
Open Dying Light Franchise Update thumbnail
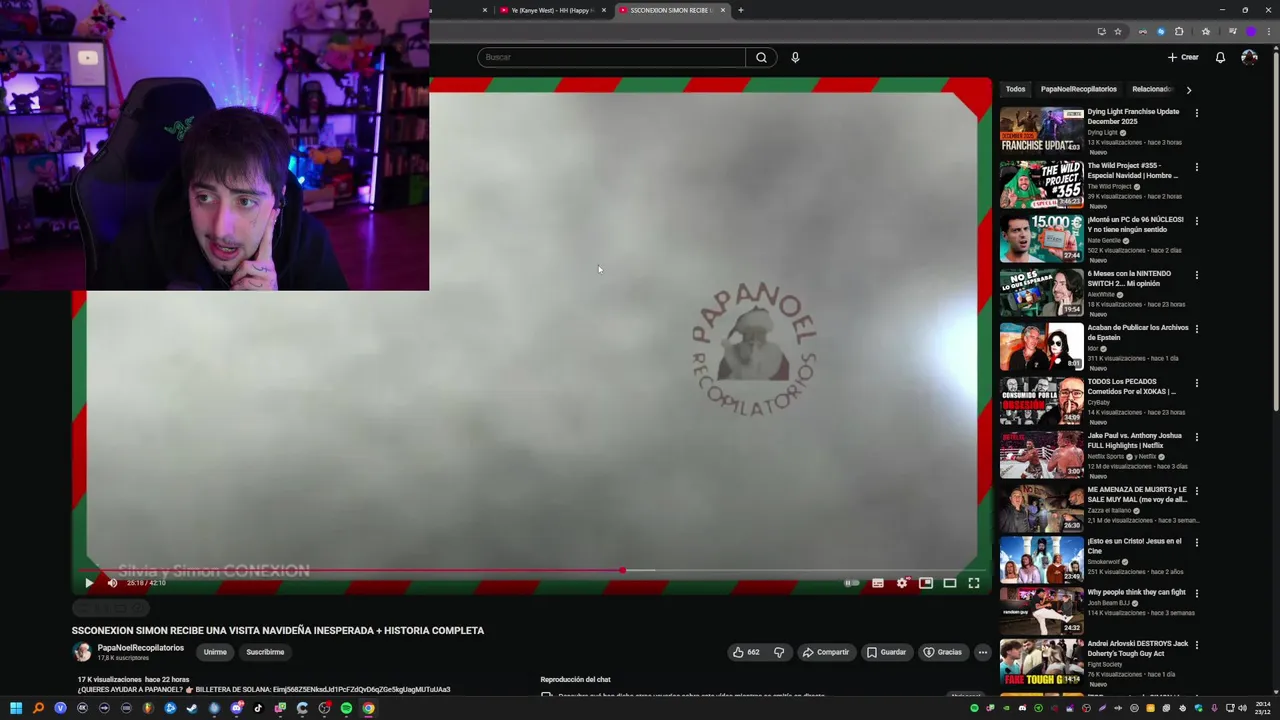point(1041,130)
